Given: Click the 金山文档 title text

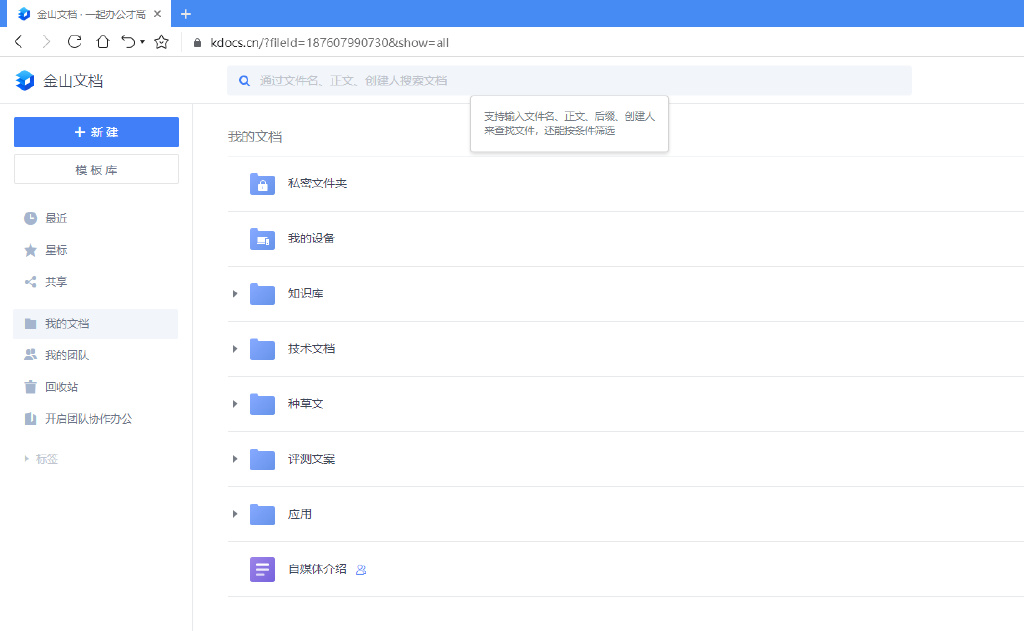Looking at the screenshot, I should point(73,81).
